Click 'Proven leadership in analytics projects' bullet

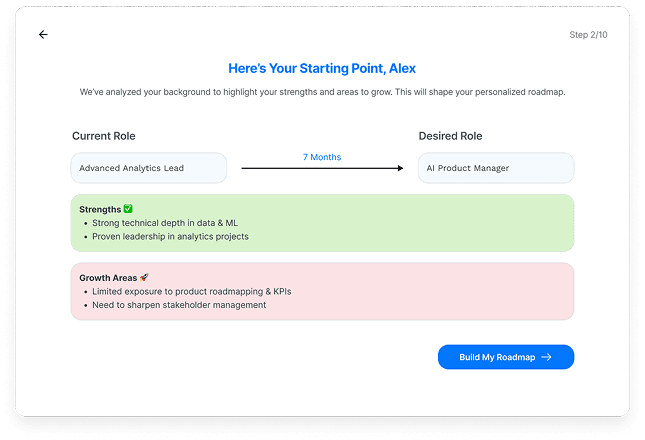(x=170, y=237)
